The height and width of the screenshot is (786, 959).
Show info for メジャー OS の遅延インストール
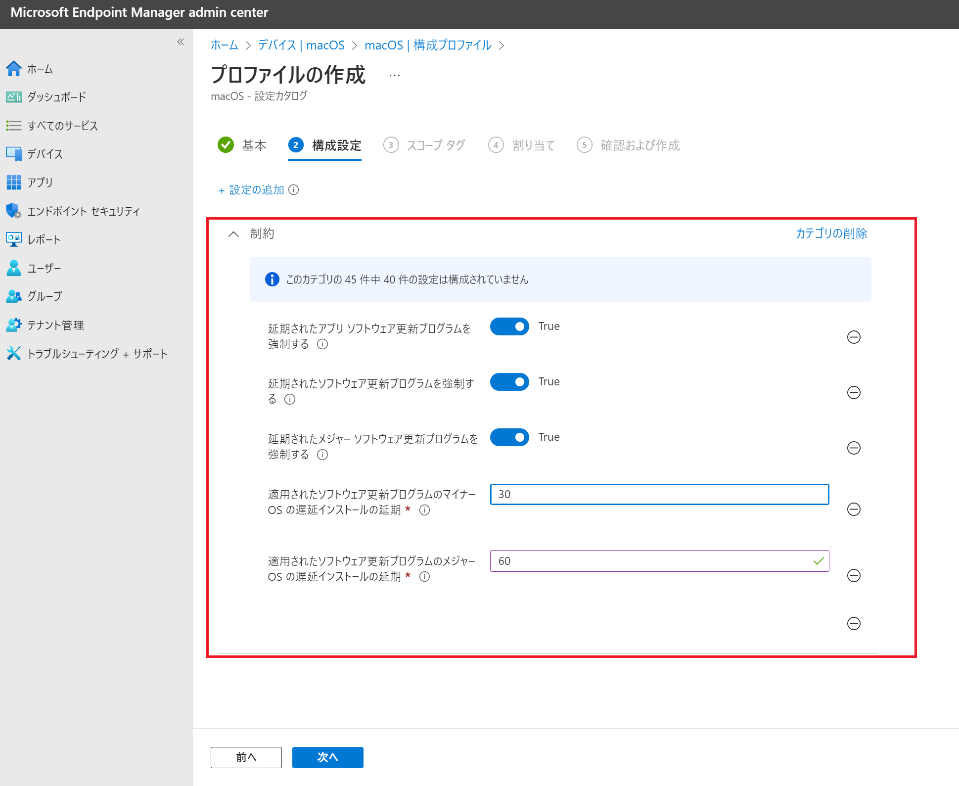[x=424, y=577]
